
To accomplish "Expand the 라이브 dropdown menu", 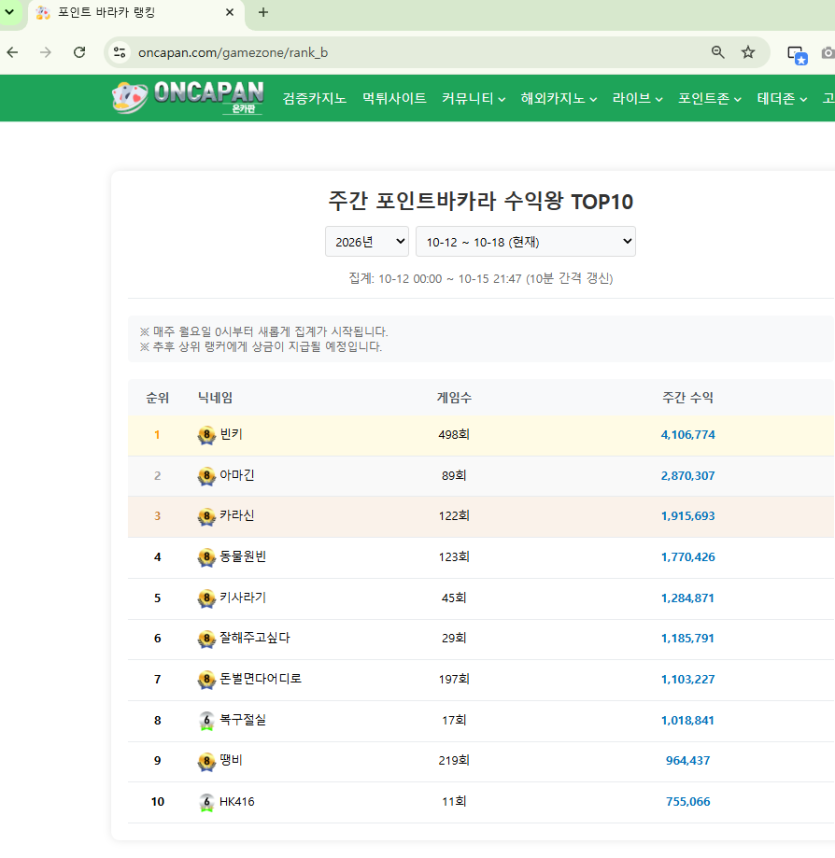I will 637,98.
